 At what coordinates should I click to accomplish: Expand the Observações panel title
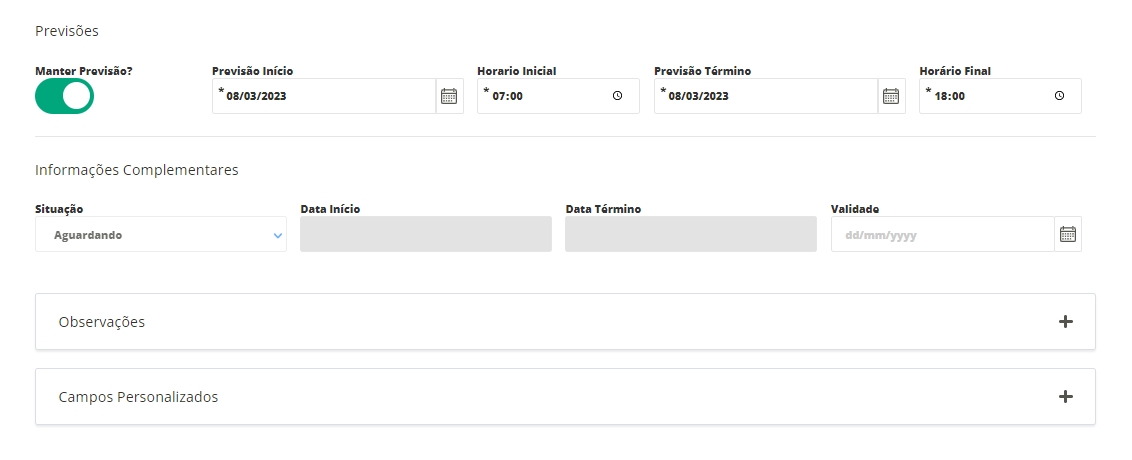pos(102,322)
